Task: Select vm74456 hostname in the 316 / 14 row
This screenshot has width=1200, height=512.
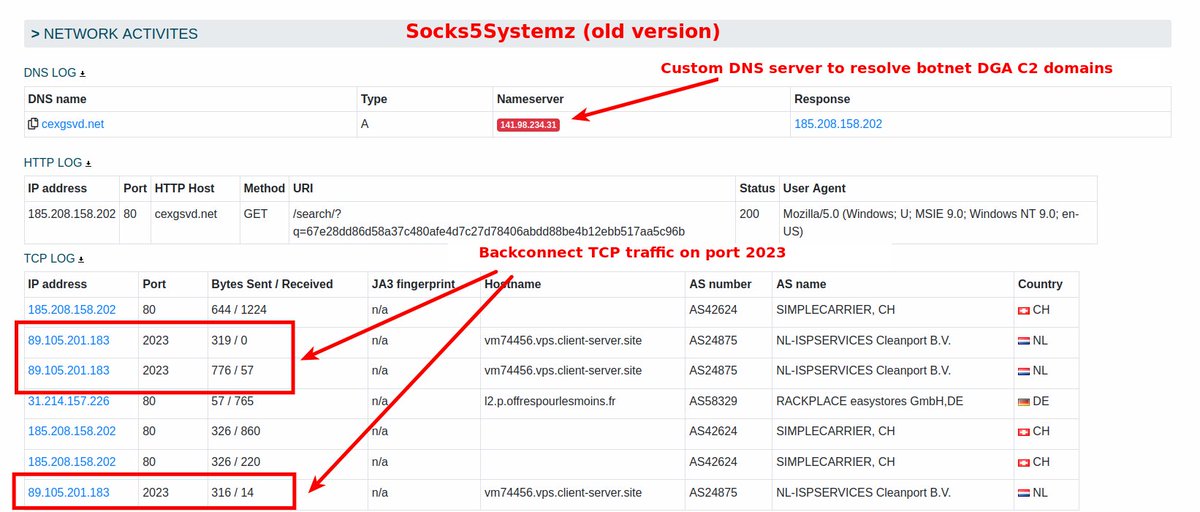Action: pyautogui.click(x=563, y=492)
